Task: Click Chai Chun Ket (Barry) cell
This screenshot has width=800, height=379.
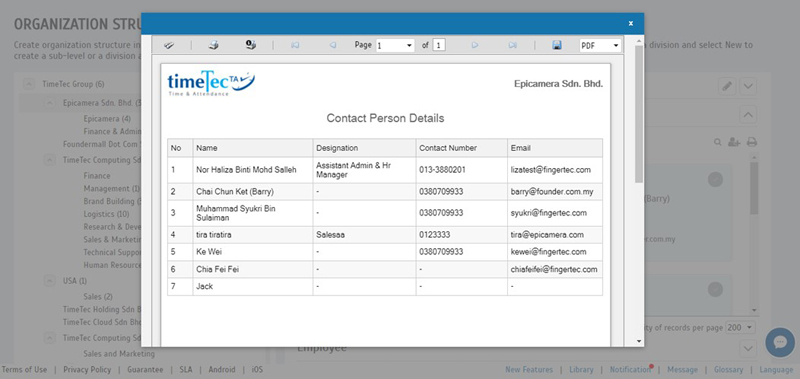Action: [x=253, y=192]
